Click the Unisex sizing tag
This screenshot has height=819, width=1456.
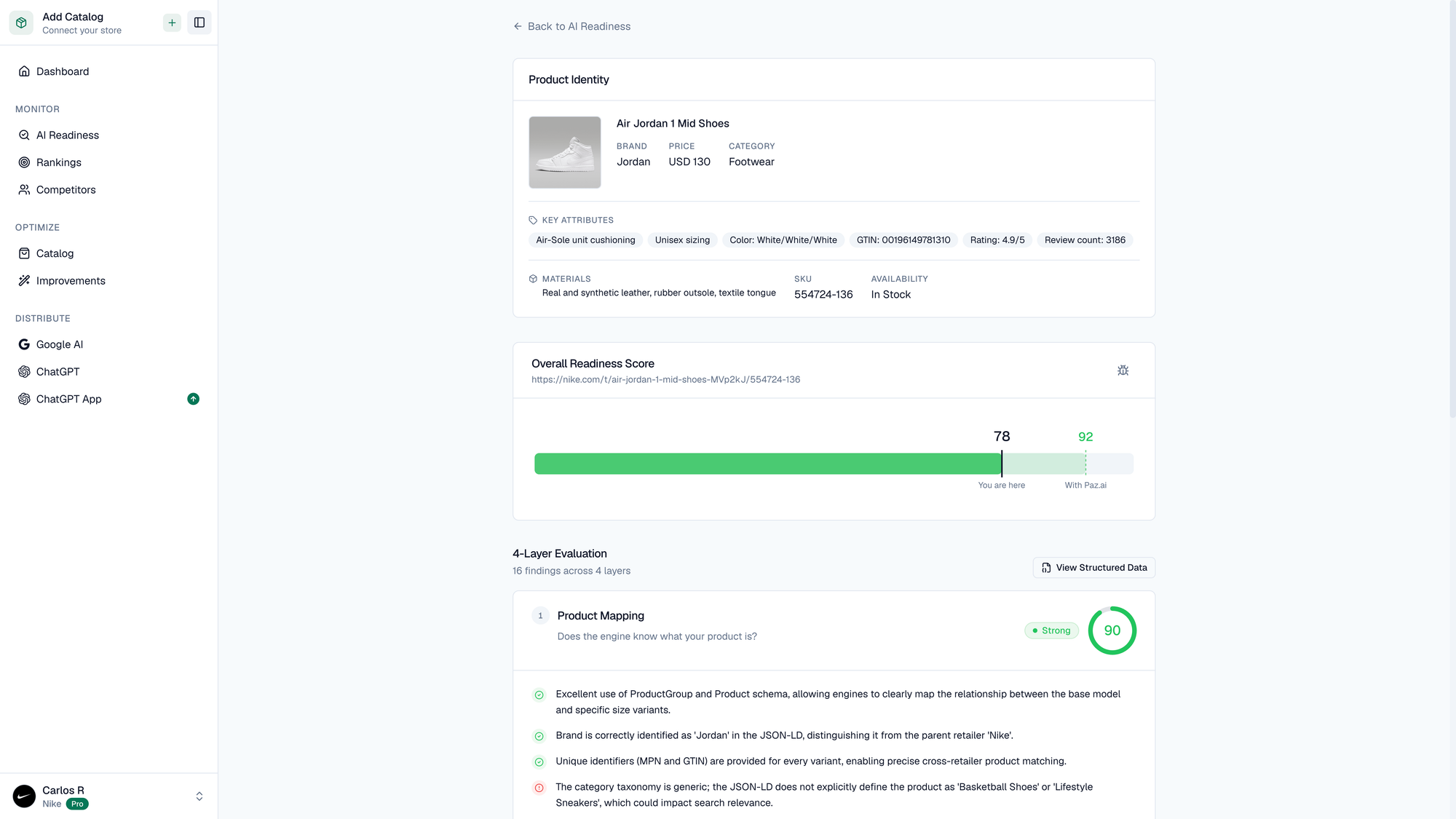click(682, 240)
